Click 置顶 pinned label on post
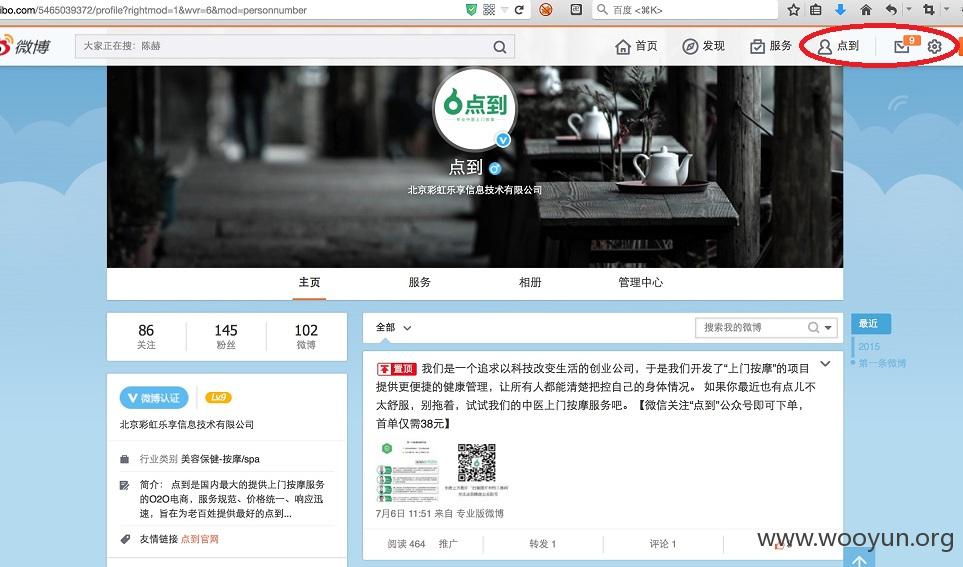Image resolution: width=963 pixels, height=567 pixels. (x=397, y=369)
